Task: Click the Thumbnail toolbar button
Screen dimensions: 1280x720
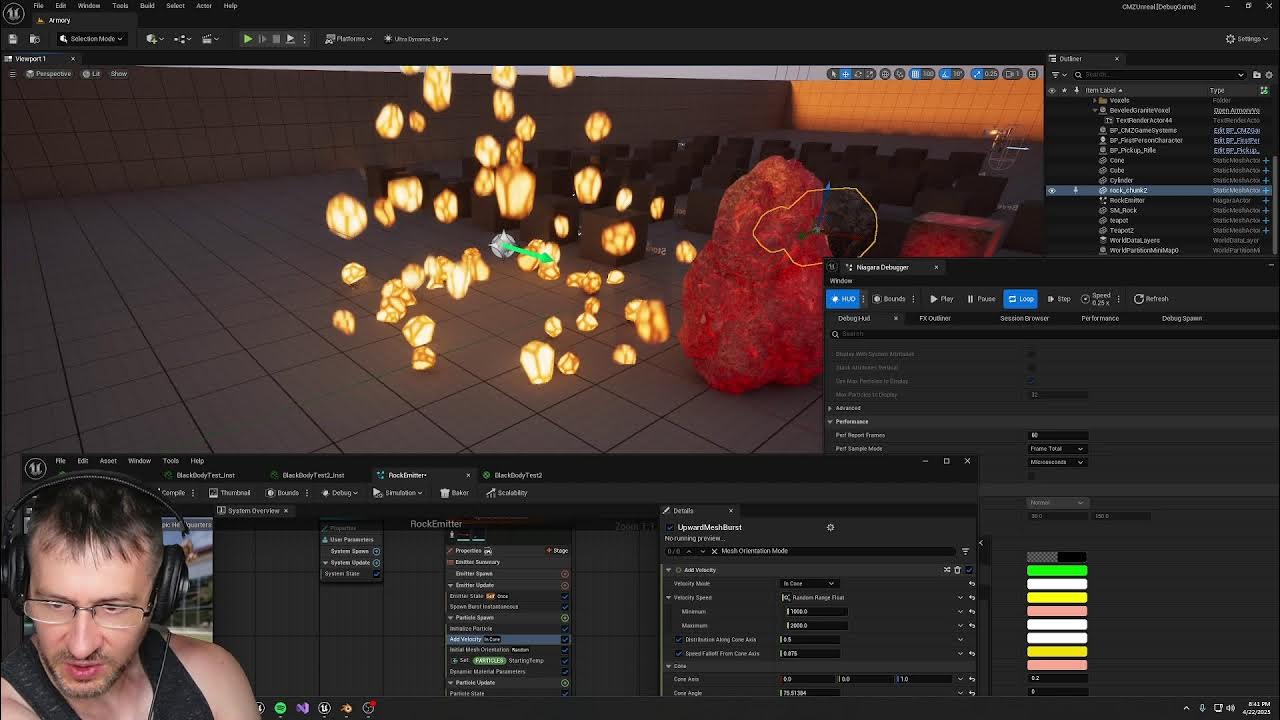Action: point(229,493)
